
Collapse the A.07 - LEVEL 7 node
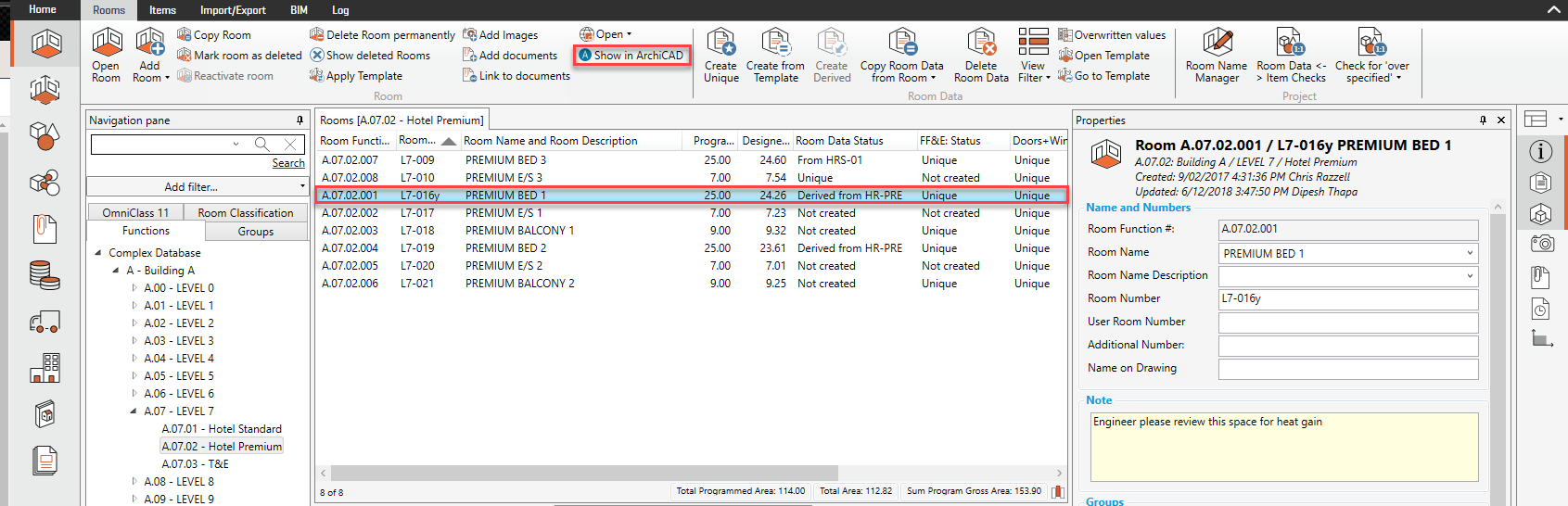(134, 411)
